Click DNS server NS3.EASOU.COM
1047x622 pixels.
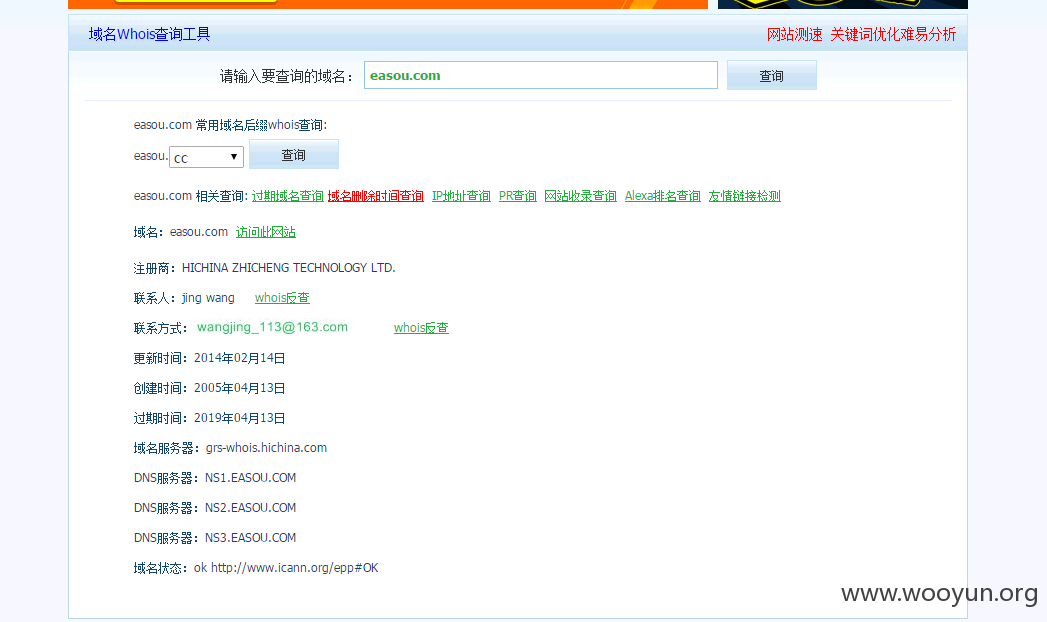(250, 538)
